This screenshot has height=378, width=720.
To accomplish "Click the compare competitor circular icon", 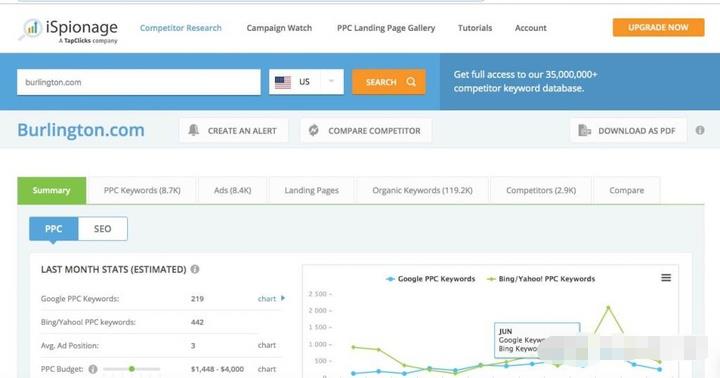I will (x=314, y=130).
